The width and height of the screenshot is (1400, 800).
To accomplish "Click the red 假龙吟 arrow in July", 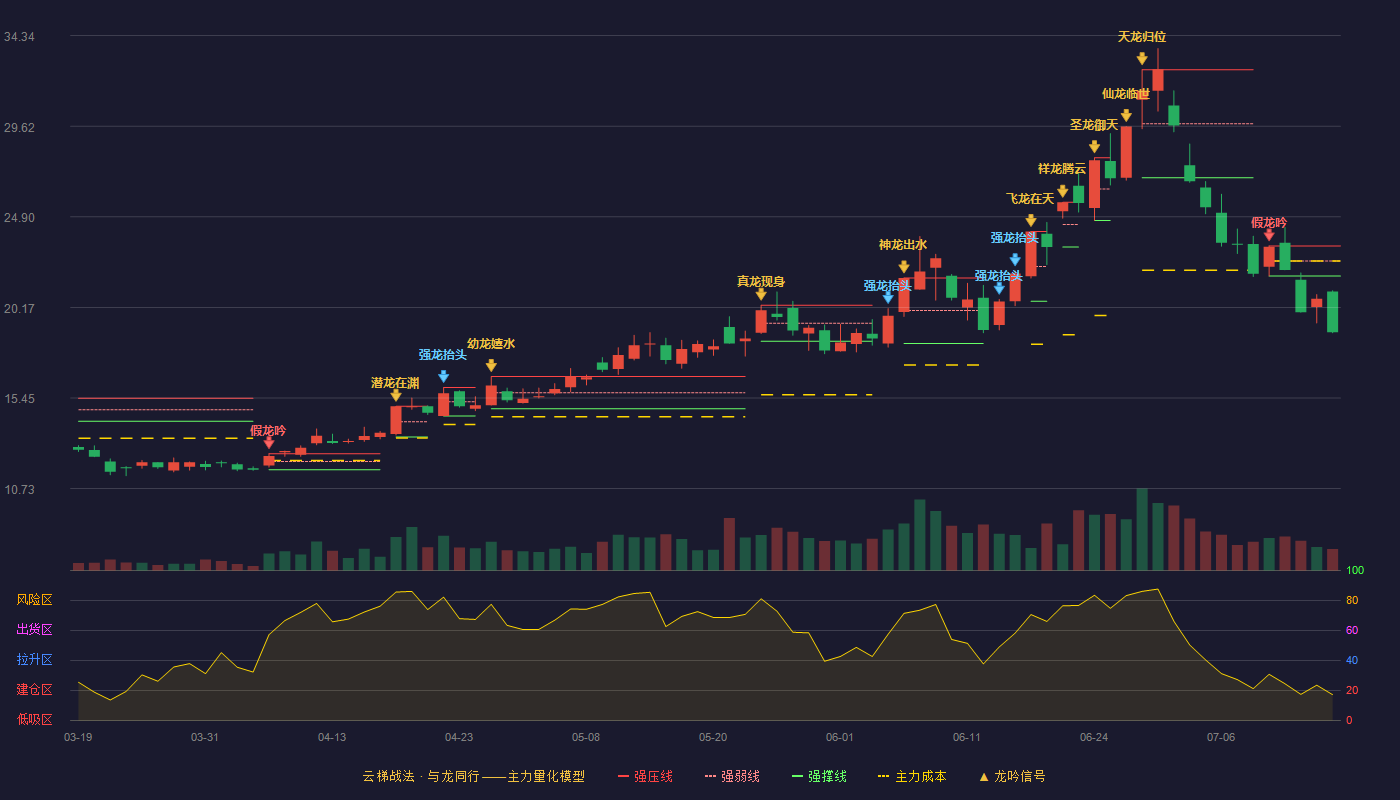I will click(x=1269, y=235).
